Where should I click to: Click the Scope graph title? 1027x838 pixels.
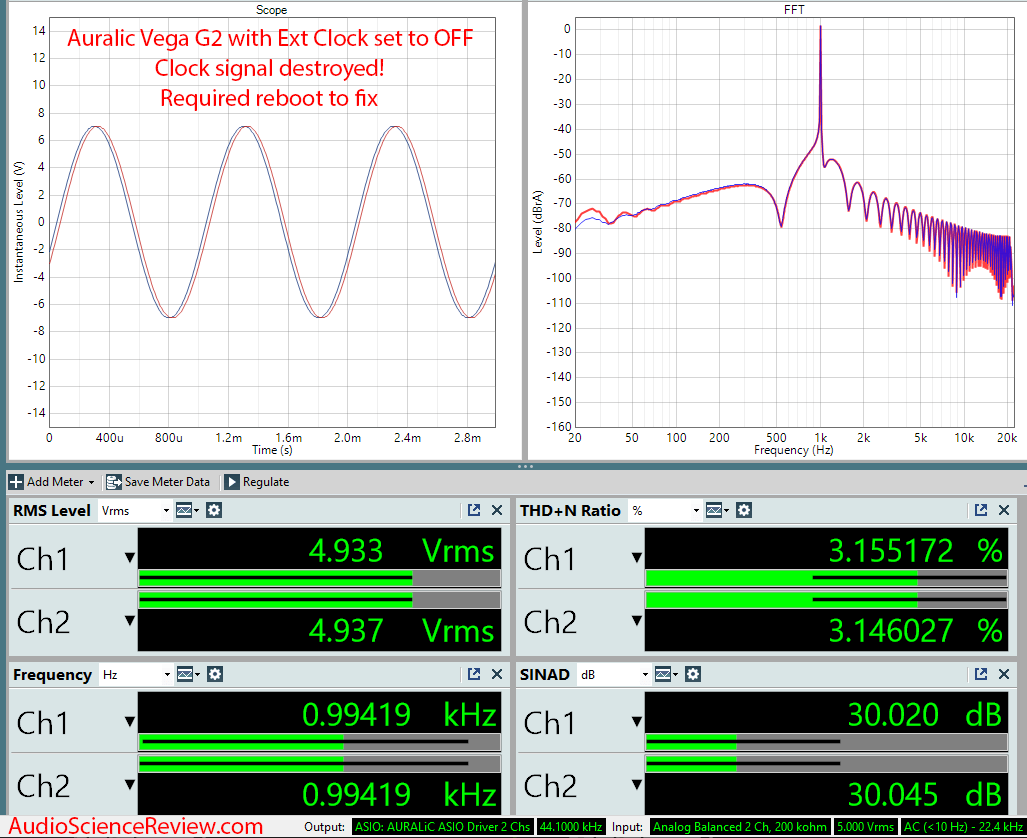[271, 10]
